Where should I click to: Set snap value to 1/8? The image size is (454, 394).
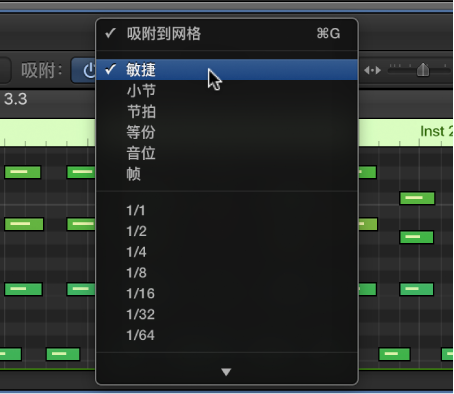(x=227, y=273)
